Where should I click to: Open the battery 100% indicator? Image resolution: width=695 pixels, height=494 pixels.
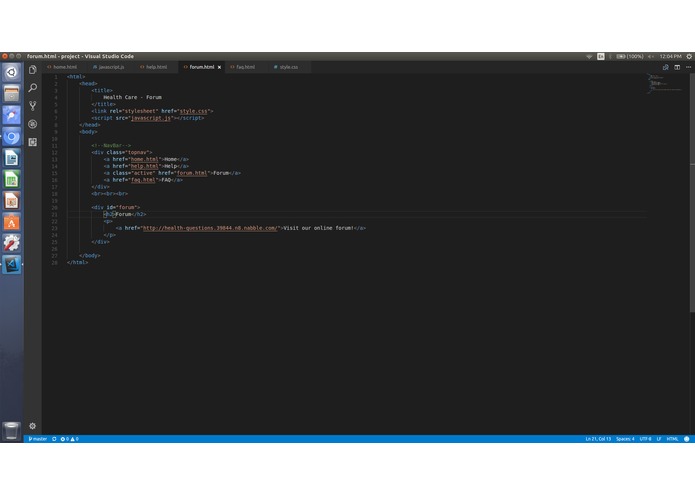click(x=630, y=56)
